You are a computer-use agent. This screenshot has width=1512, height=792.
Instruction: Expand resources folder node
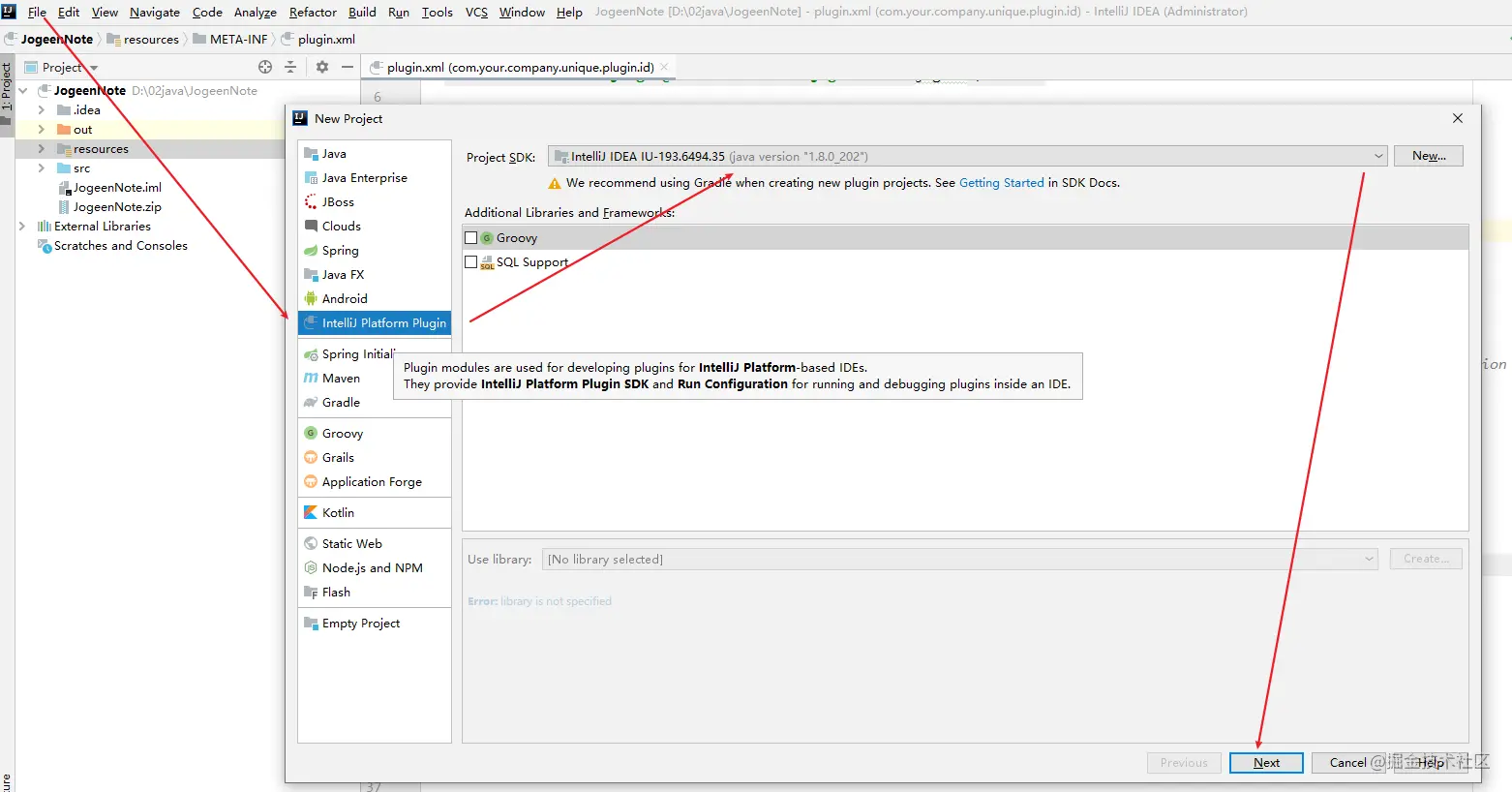tap(41, 149)
